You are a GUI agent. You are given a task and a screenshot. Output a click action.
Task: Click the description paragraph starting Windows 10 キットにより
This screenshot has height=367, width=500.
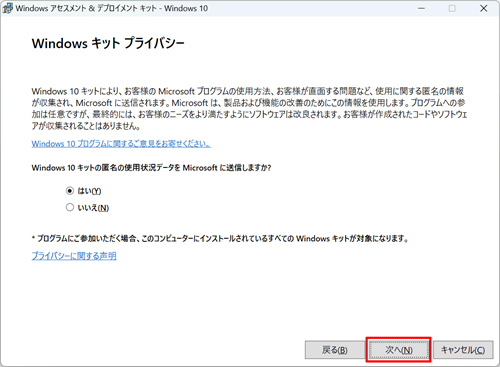[249, 108]
